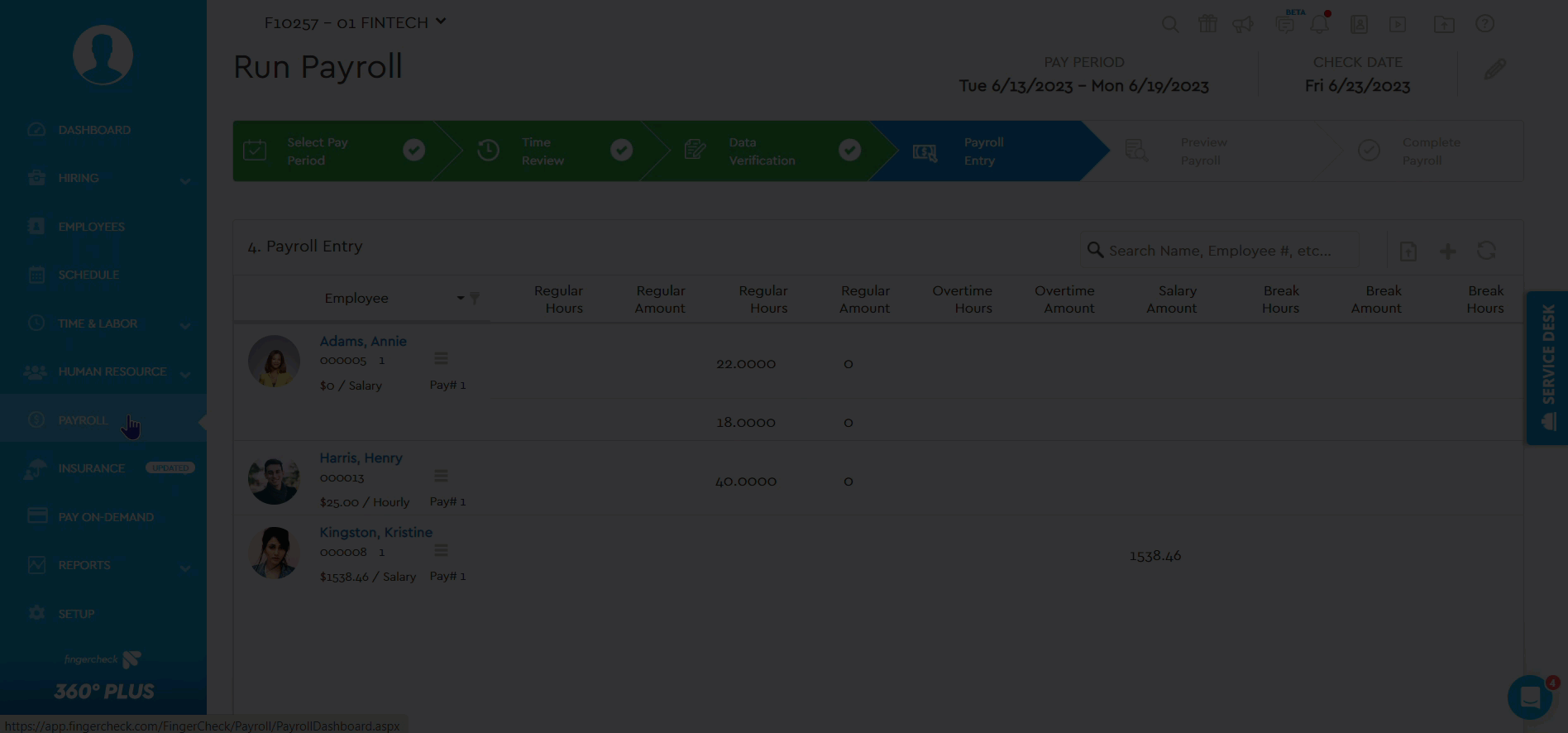
Task: Open the help question mark icon
Action: pyautogui.click(x=1484, y=24)
